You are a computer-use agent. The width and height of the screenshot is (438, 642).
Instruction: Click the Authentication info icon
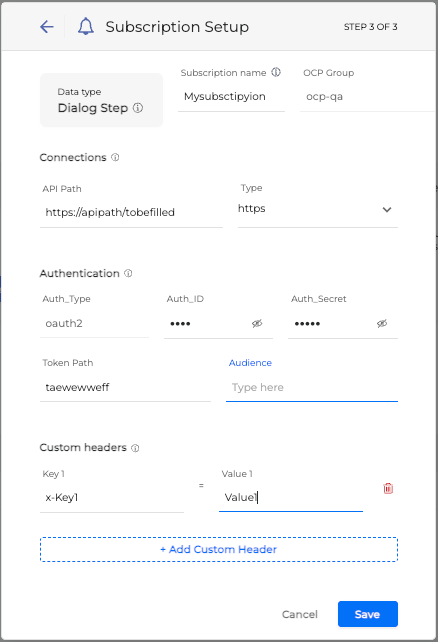tap(128, 273)
